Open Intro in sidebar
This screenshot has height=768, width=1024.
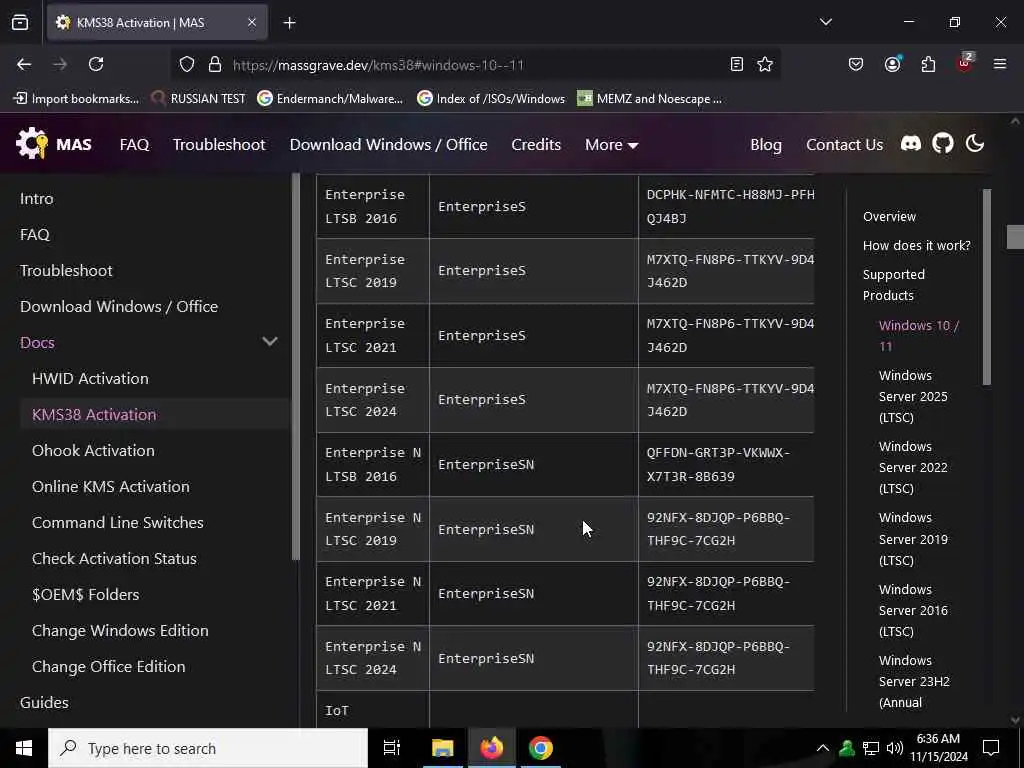click(x=37, y=199)
